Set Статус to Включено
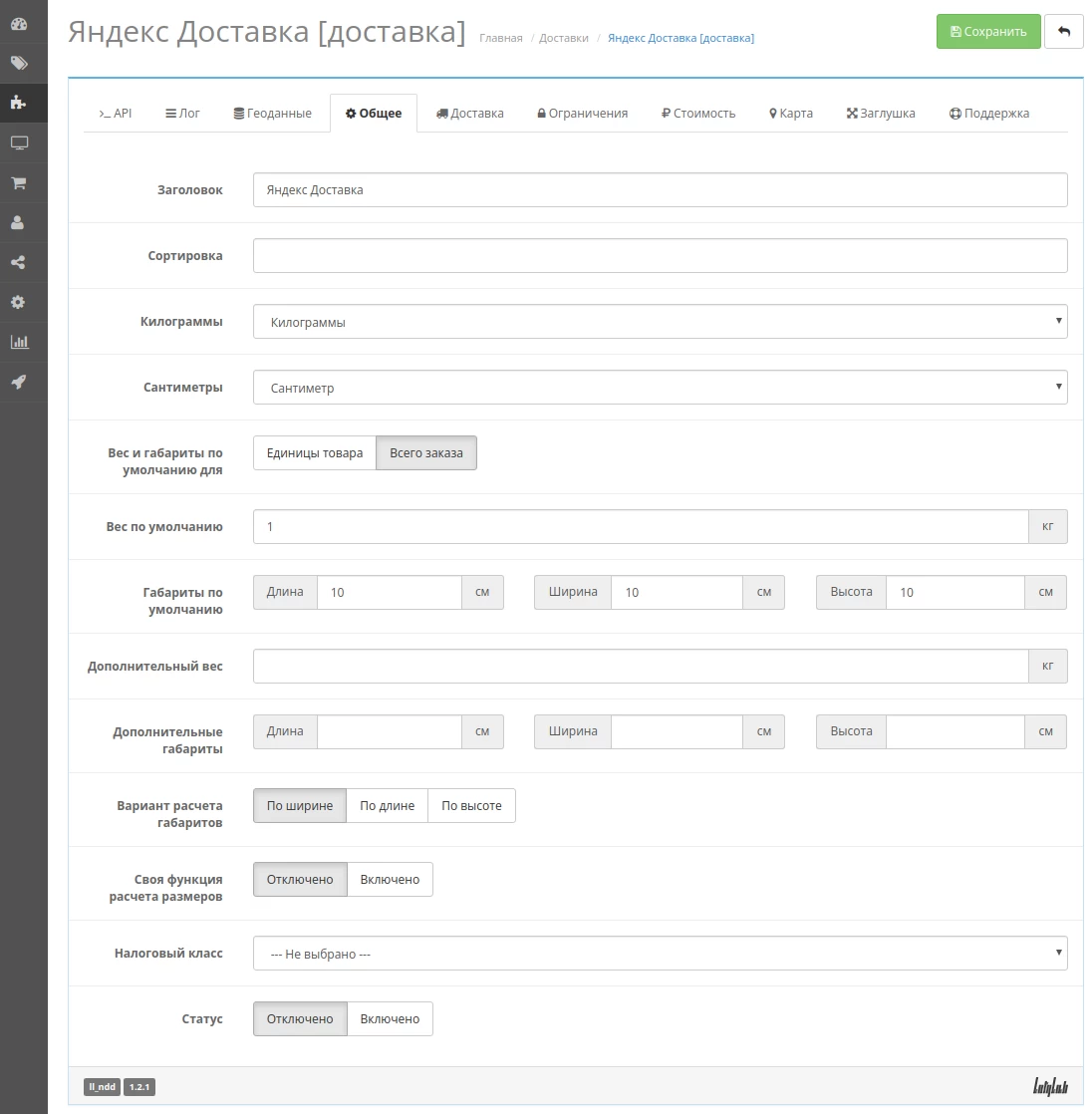Image resolution: width=1092 pixels, height=1114 pixels. 390,1018
